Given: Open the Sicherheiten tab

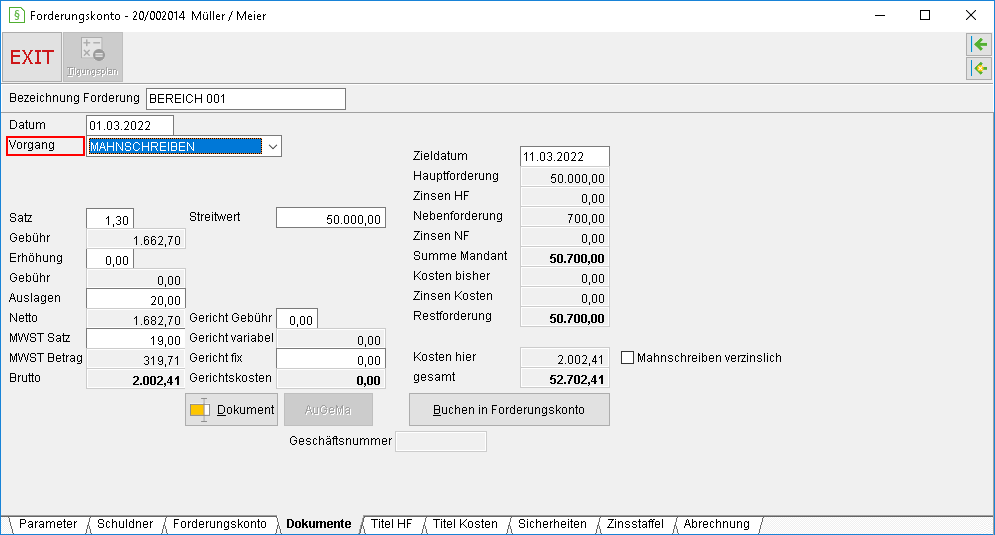Looking at the screenshot, I should pyautogui.click(x=552, y=524).
